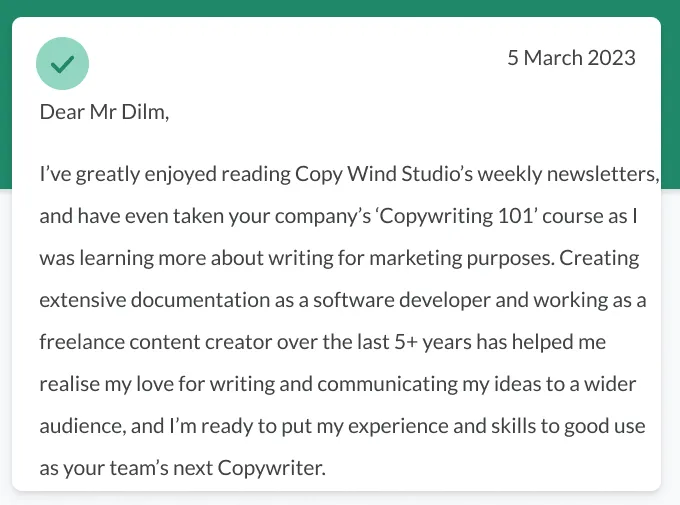Click the 'Dear Mr Dilm,' greeting
680x505 pixels.
104,111
